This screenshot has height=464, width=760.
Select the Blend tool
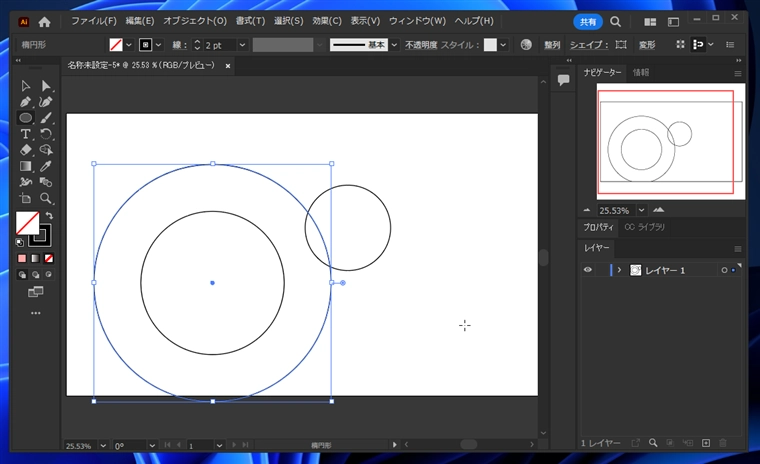click(x=46, y=182)
